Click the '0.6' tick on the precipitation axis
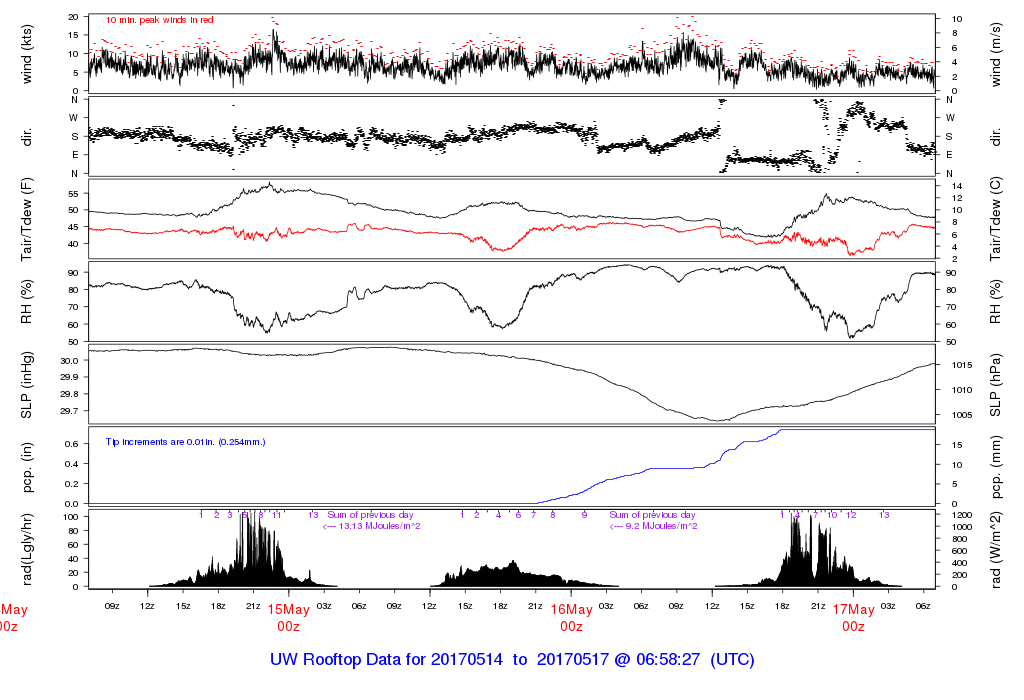 pyautogui.click(x=72, y=444)
